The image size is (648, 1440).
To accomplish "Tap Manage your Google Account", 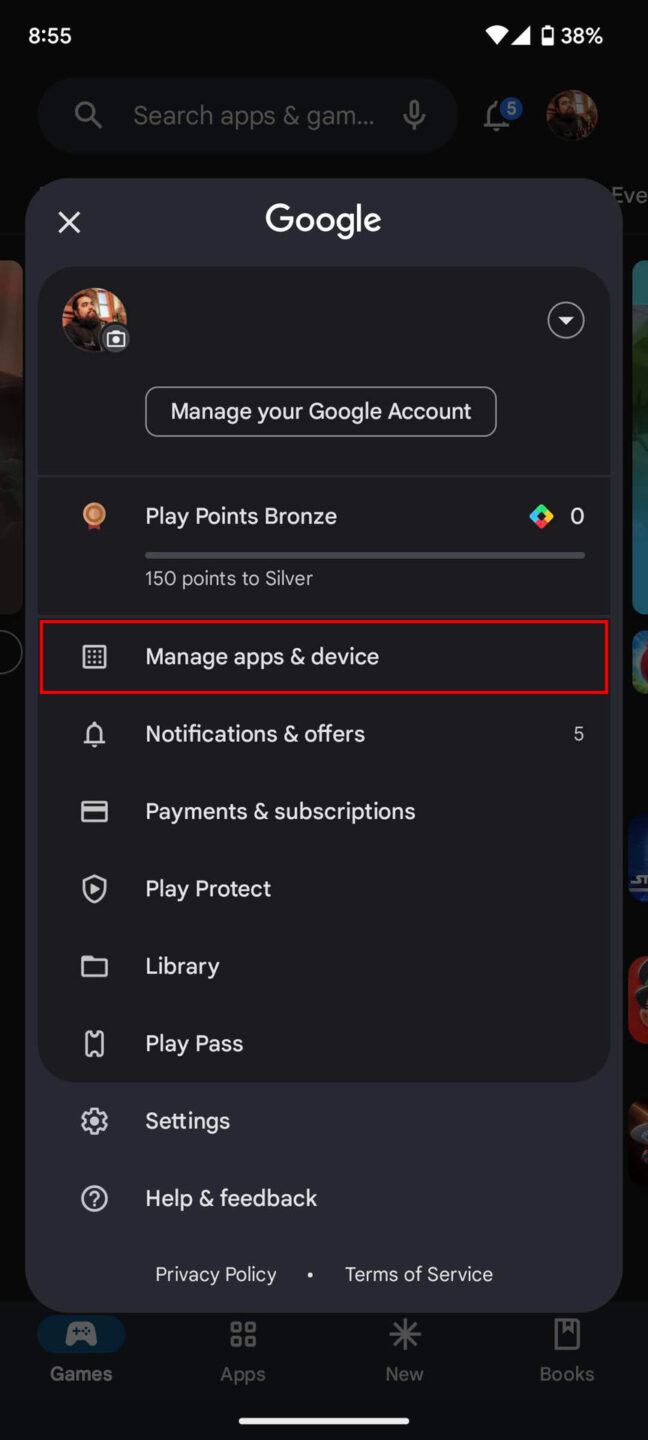I will coord(320,411).
